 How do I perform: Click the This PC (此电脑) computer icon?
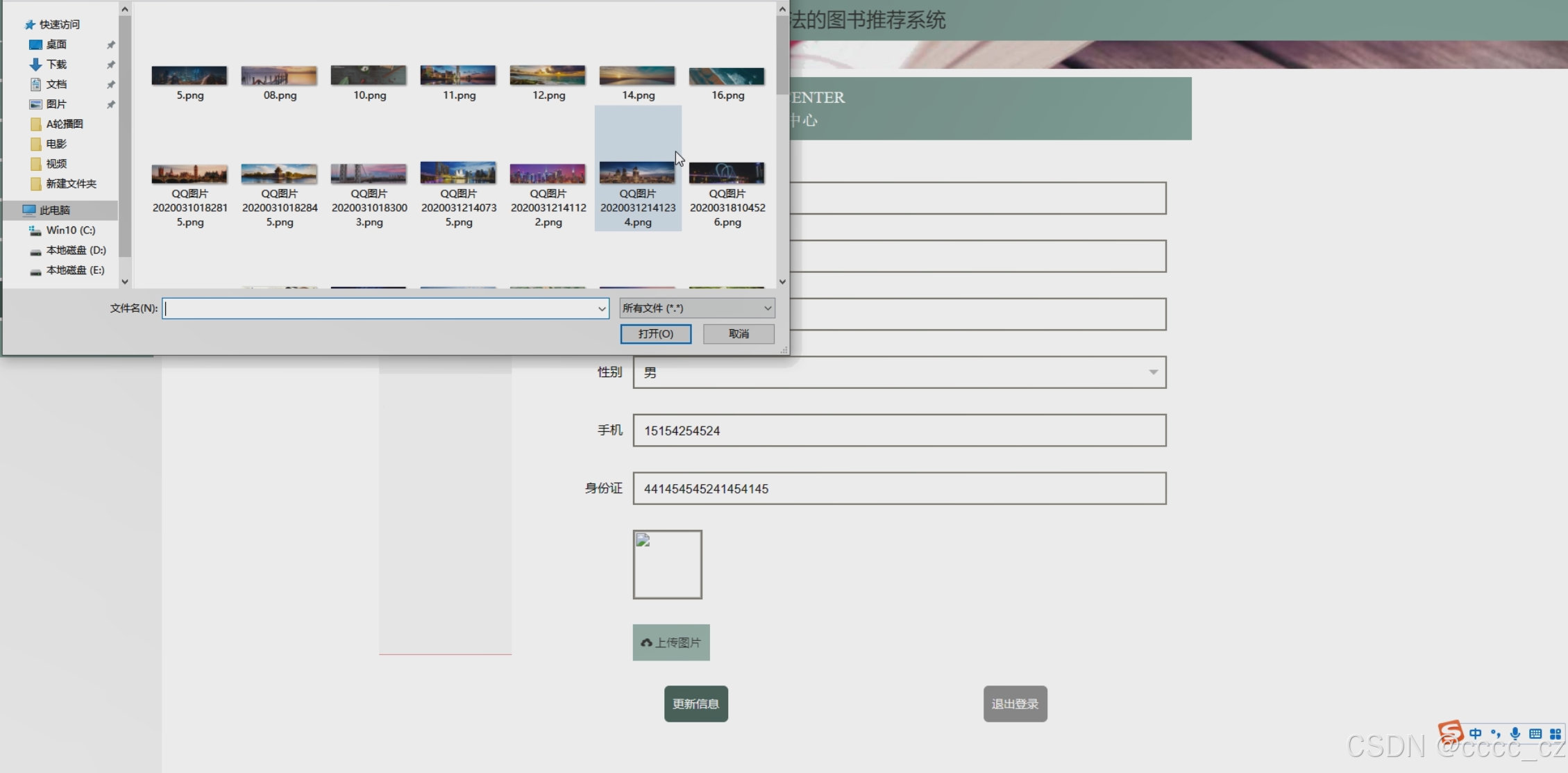coord(29,210)
